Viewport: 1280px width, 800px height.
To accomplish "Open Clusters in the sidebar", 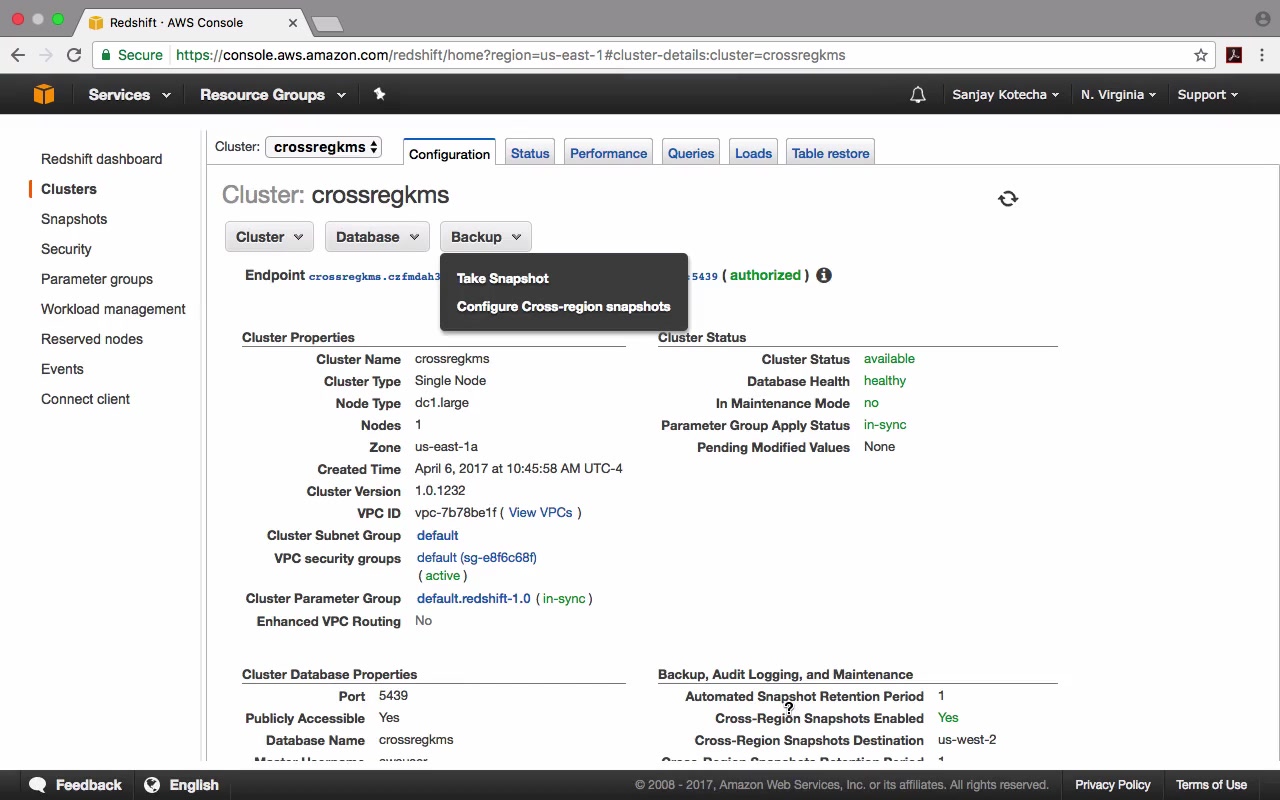I will click(x=69, y=189).
